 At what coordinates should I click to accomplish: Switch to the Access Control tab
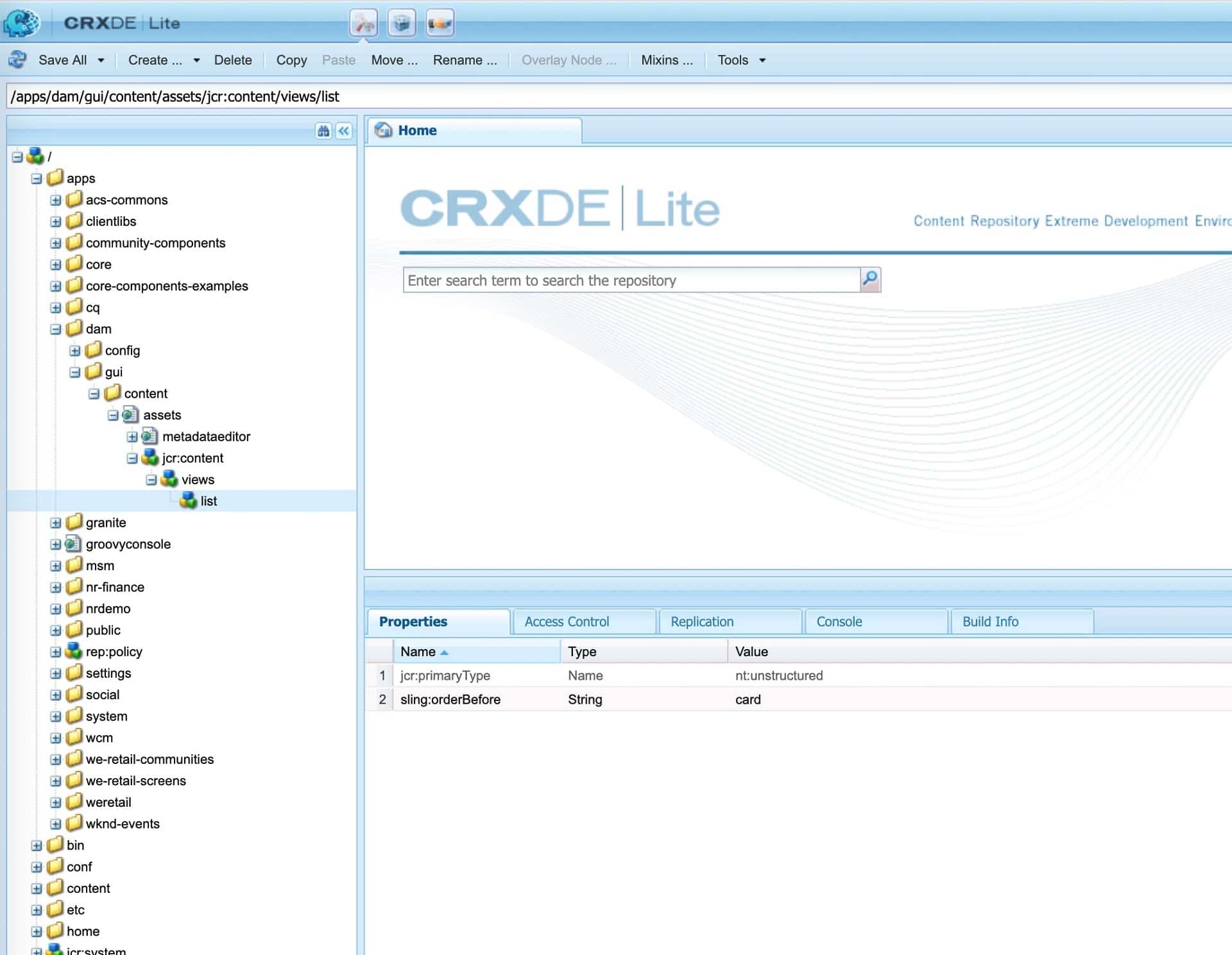[x=566, y=621]
